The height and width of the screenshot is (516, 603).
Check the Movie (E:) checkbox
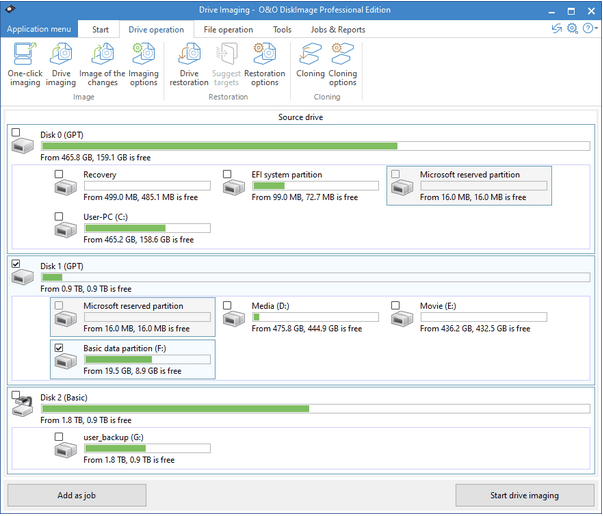[395, 305]
